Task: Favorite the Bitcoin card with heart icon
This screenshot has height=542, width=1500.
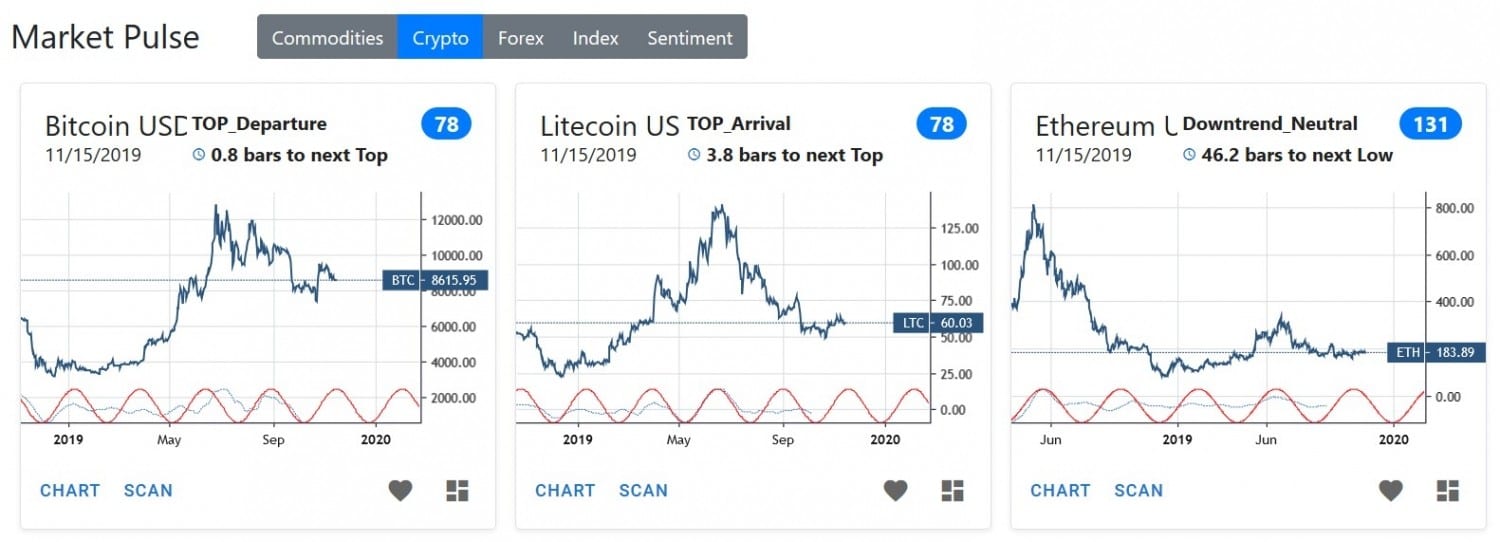Action: pos(400,490)
